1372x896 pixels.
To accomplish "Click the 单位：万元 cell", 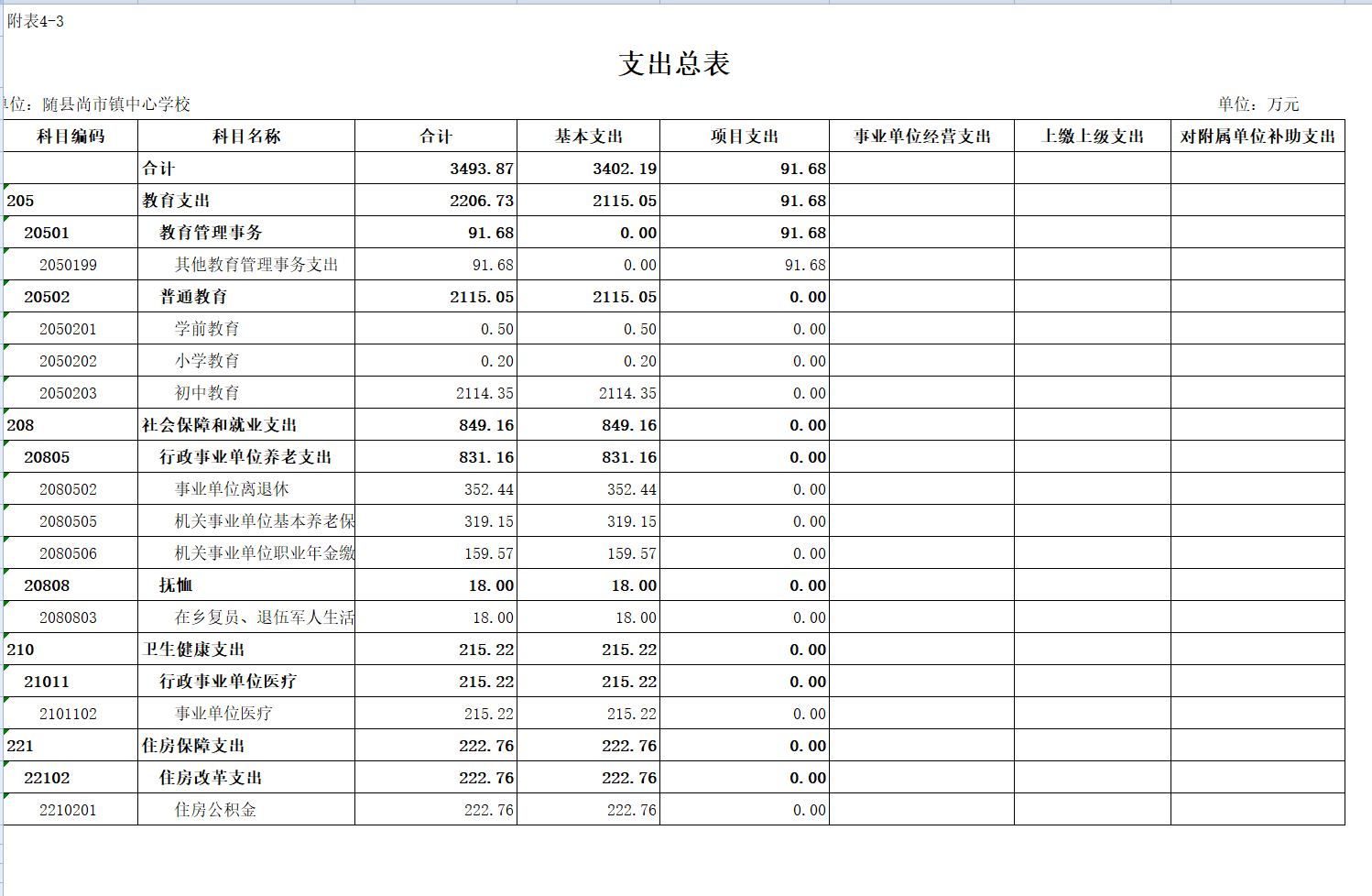I will [x=1258, y=104].
